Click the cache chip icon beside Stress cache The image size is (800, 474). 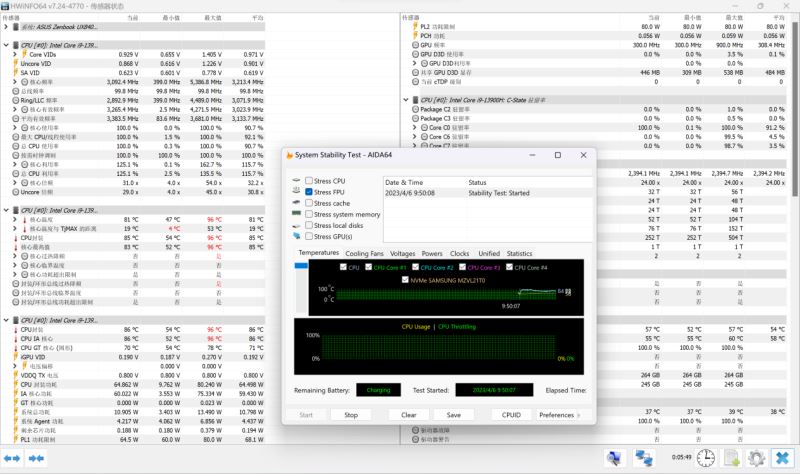[x=296, y=203]
